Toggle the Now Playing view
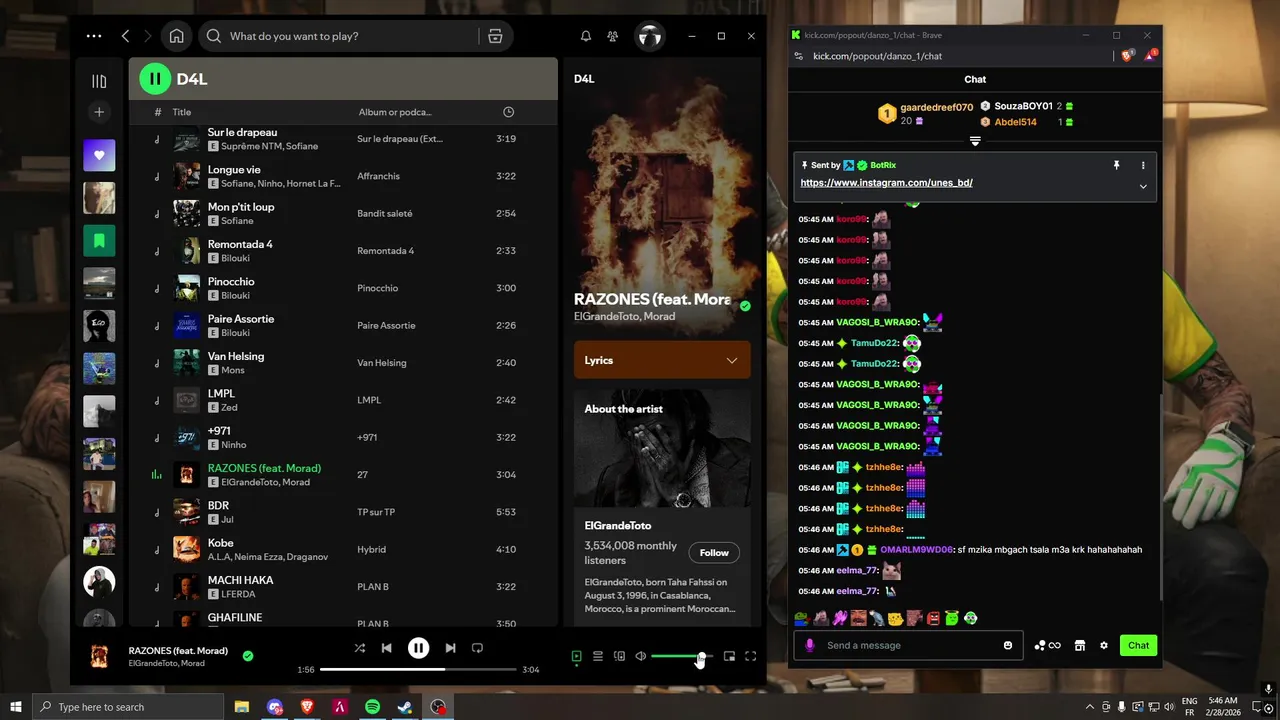The width and height of the screenshot is (1280, 720). [576, 656]
